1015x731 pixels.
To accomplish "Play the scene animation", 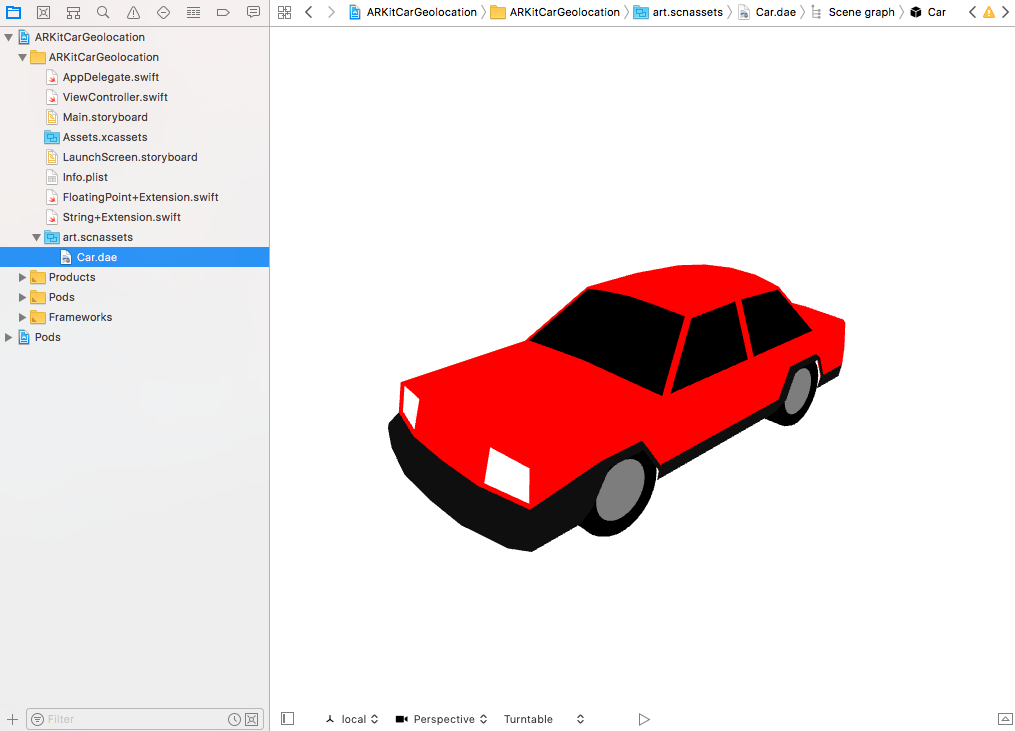I will point(644,719).
